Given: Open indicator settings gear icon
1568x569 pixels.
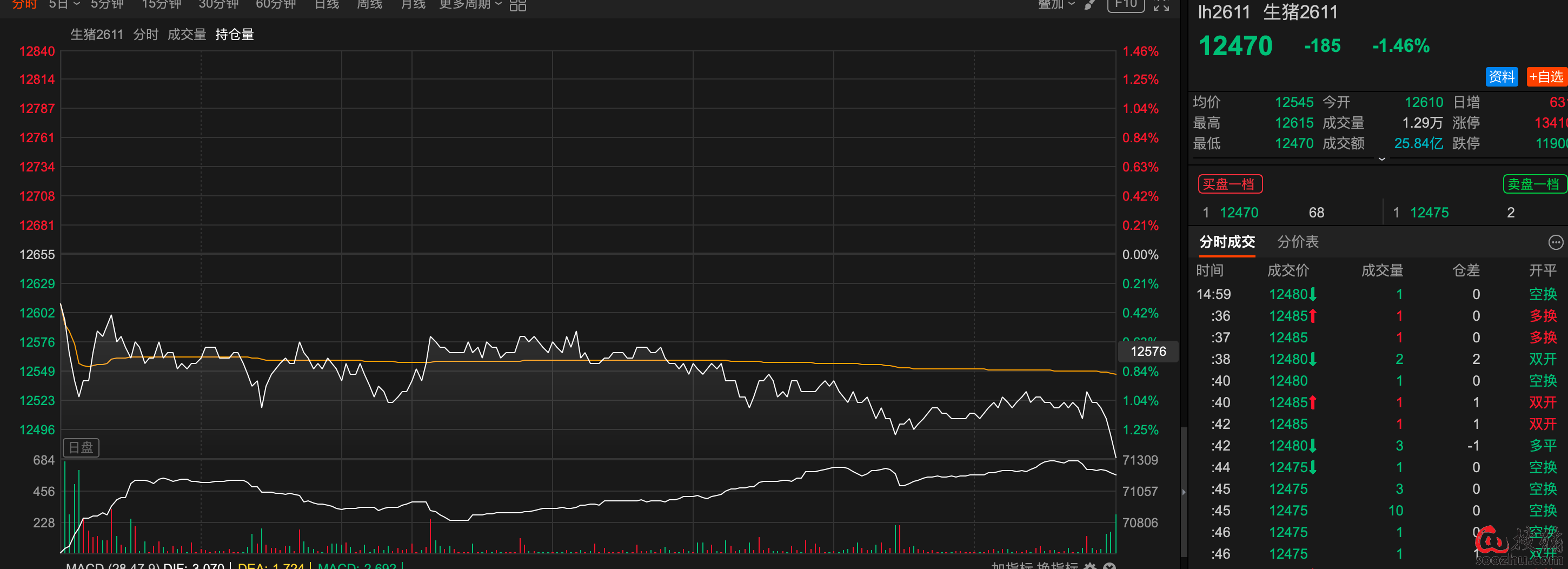Looking at the screenshot, I should pos(1090,566).
